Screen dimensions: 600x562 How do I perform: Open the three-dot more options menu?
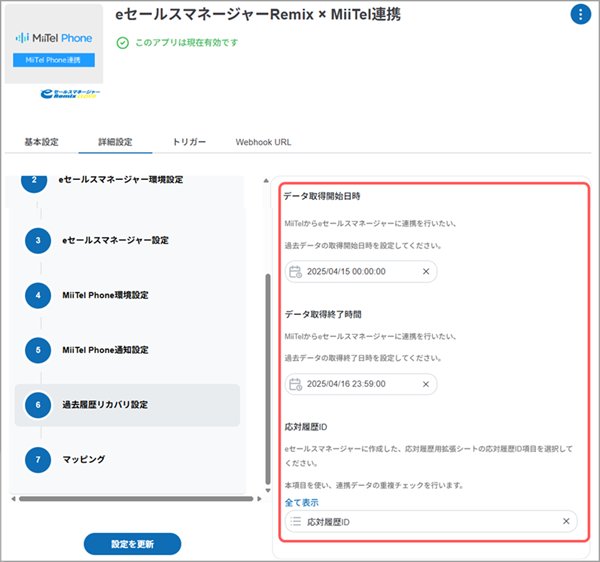coord(580,14)
